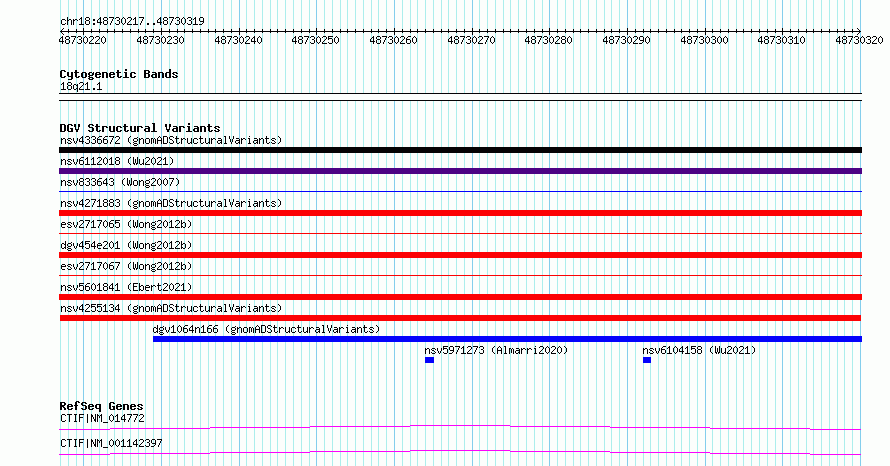Screen dimensions: 890x466
Task: Select the 18q21.1 band label
Action: pos(81,86)
